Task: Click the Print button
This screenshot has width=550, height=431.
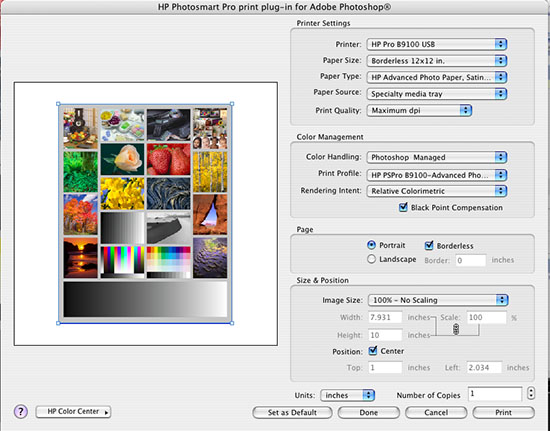Action: click(x=503, y=412)
